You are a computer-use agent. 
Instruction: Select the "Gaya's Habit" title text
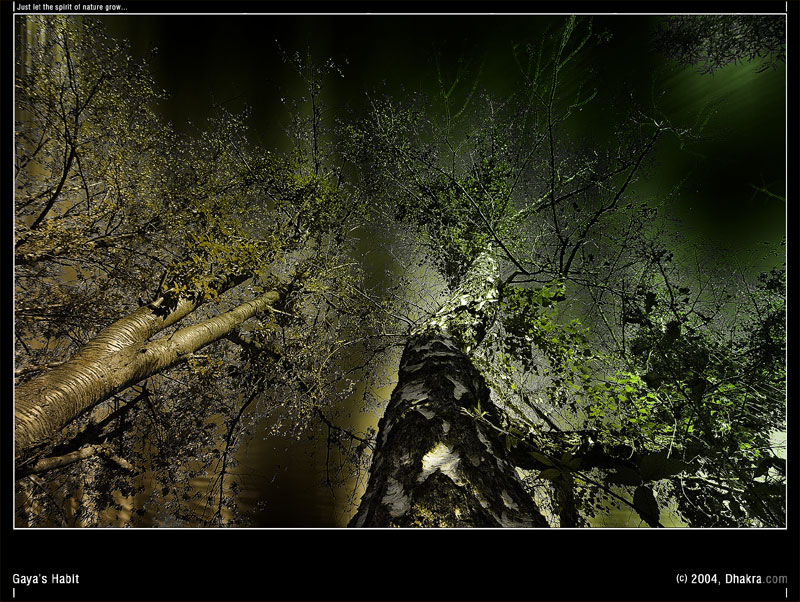(45, 579)
